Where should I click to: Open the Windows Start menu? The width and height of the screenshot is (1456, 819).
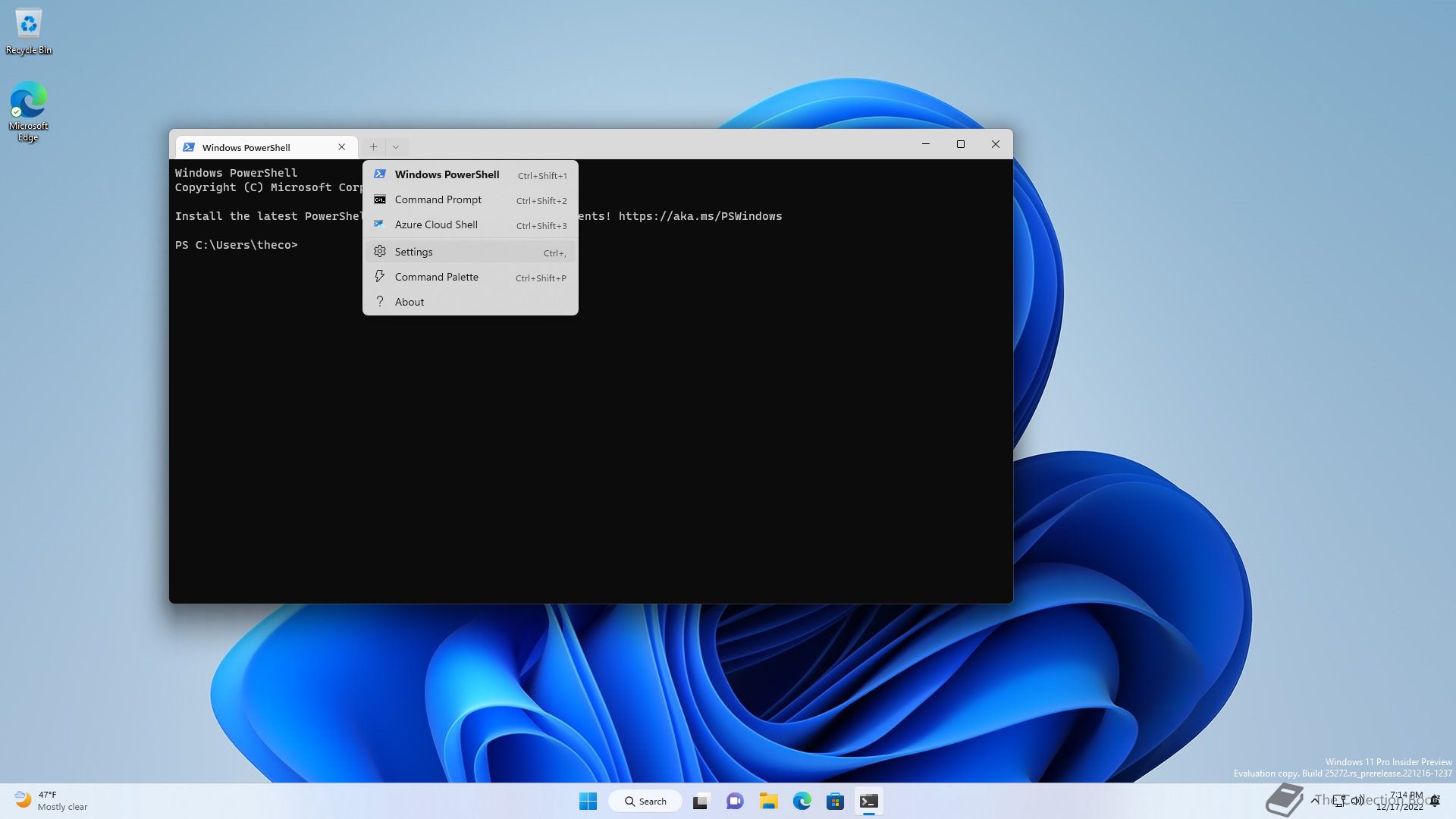pos(588,801)
